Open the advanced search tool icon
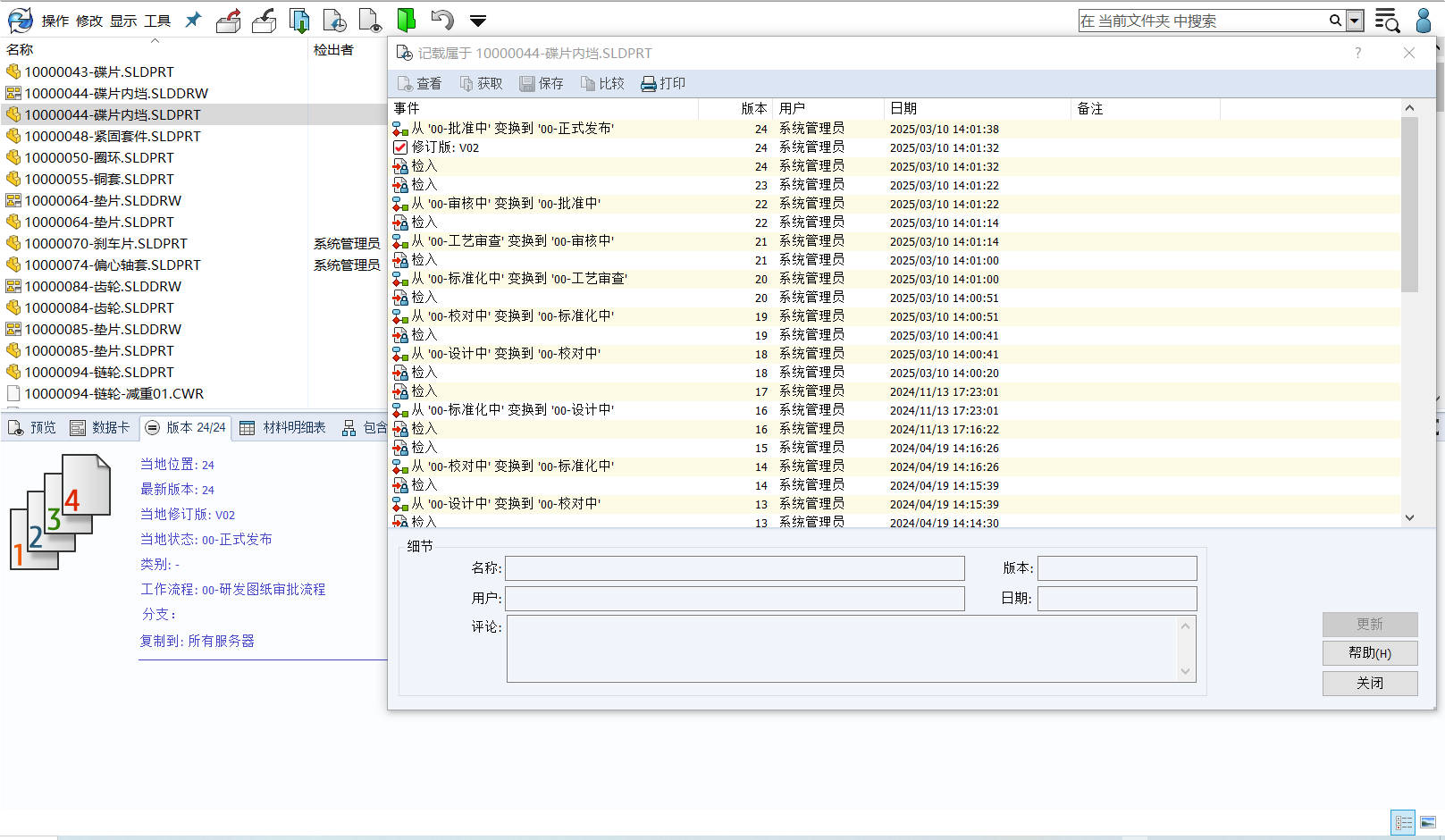Image resolution: width=1445 pixels, height=840 pixels. 1386,21
